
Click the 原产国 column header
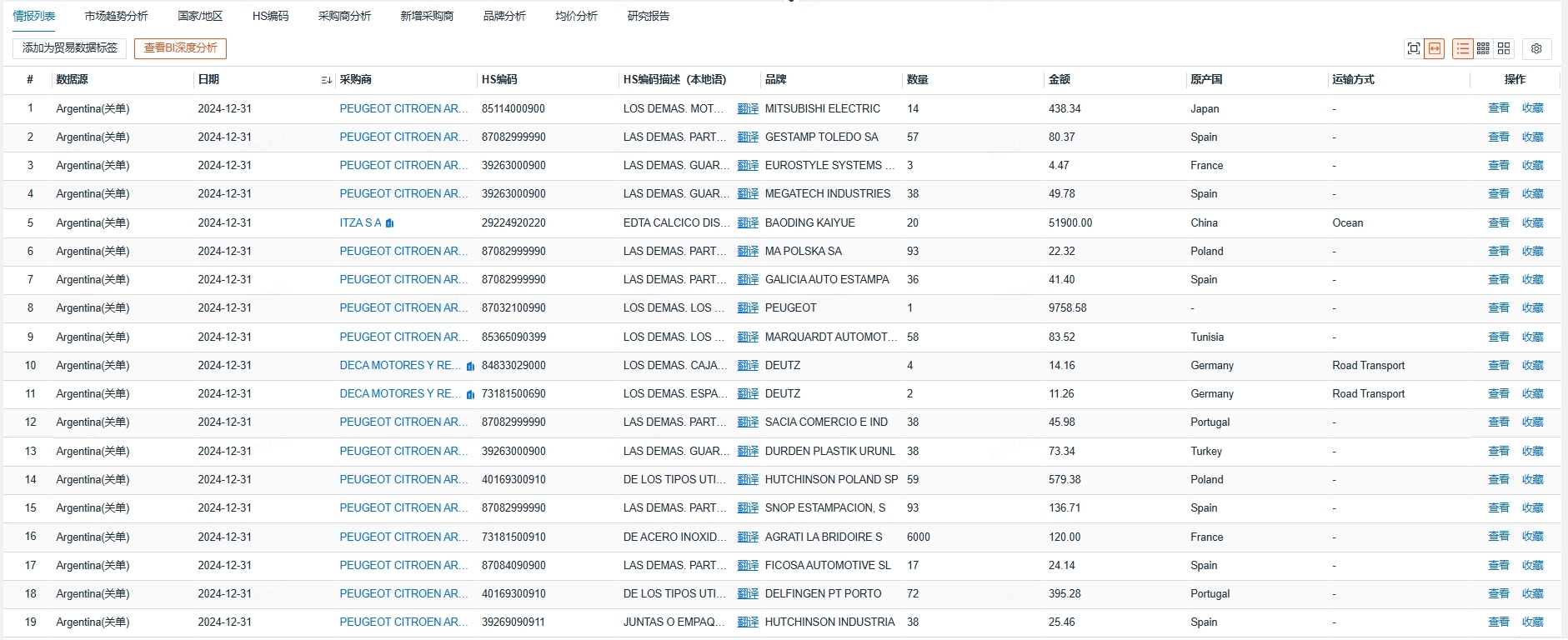point(1206,80)
